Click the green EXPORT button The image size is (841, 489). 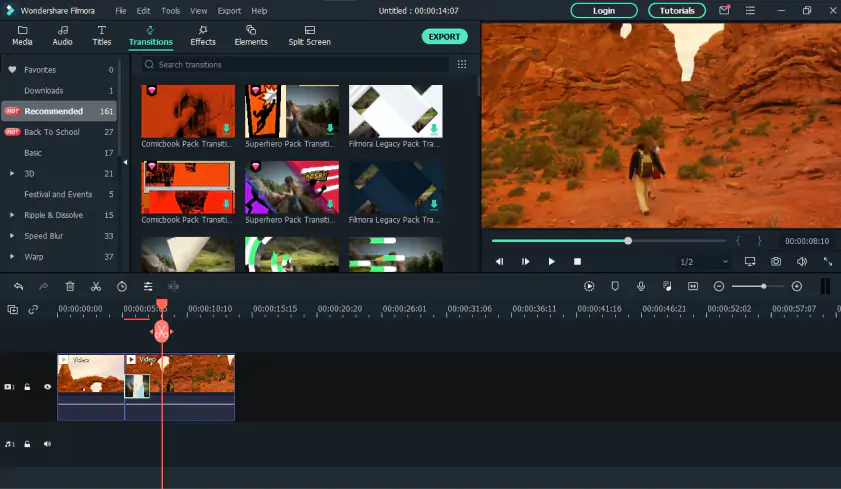pyautogui.click(x=444, y=36)
